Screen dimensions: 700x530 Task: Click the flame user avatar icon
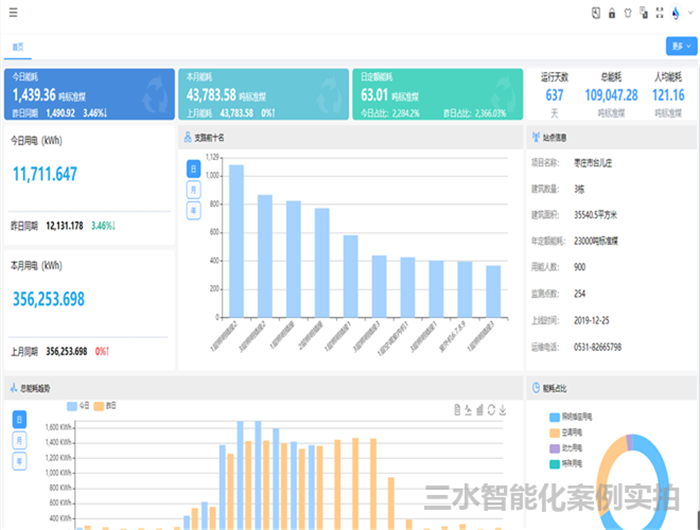(x=676, y=14)
